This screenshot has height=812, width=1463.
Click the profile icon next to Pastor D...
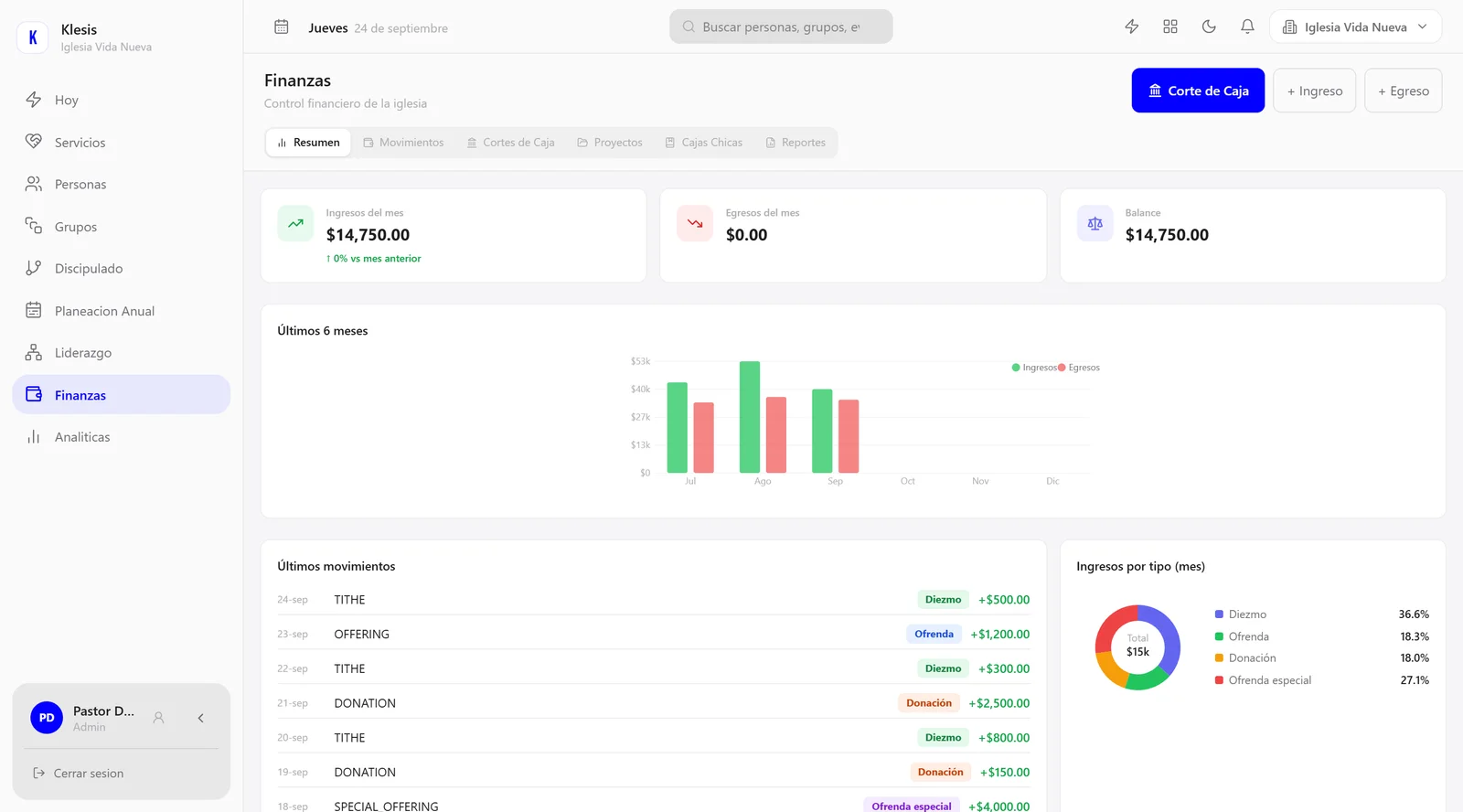[158, 718]
